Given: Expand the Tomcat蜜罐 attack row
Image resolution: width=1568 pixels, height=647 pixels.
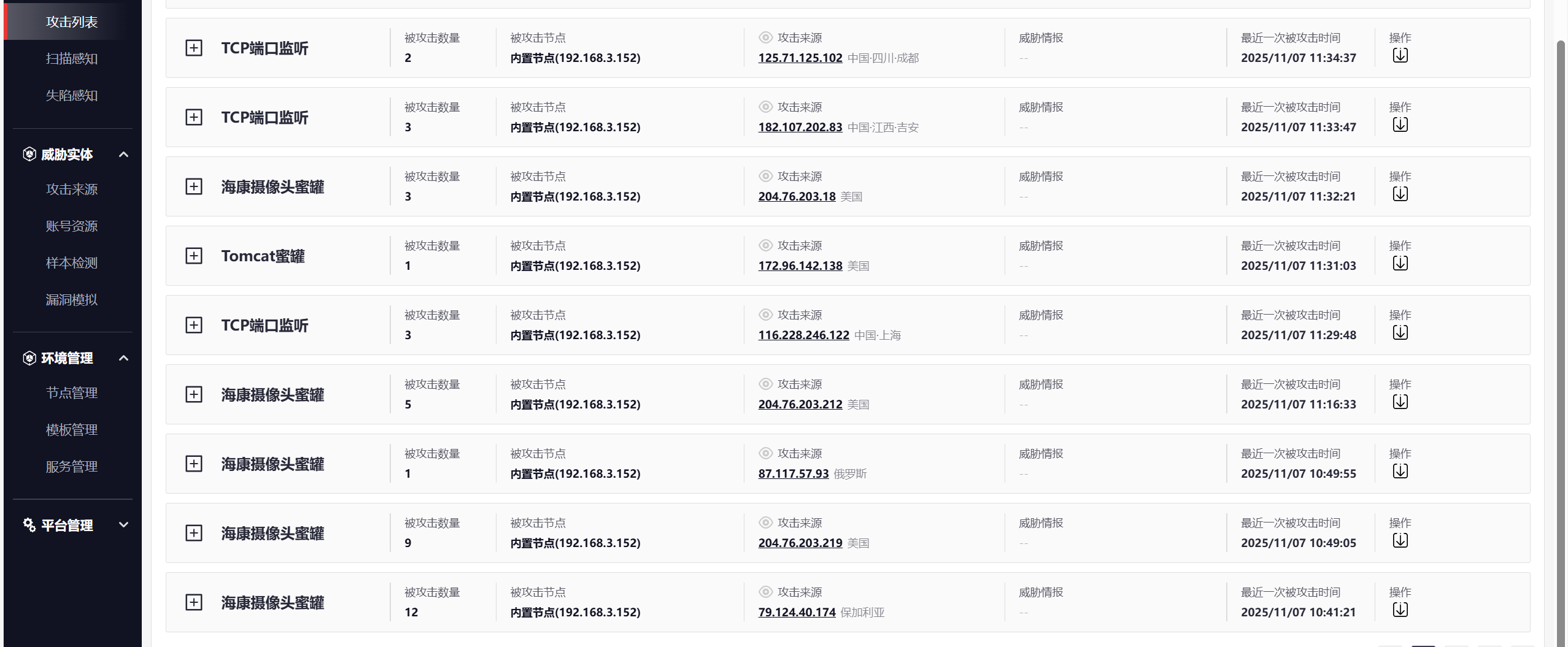Looking at the screenshot, I should [x=194, y=256].
